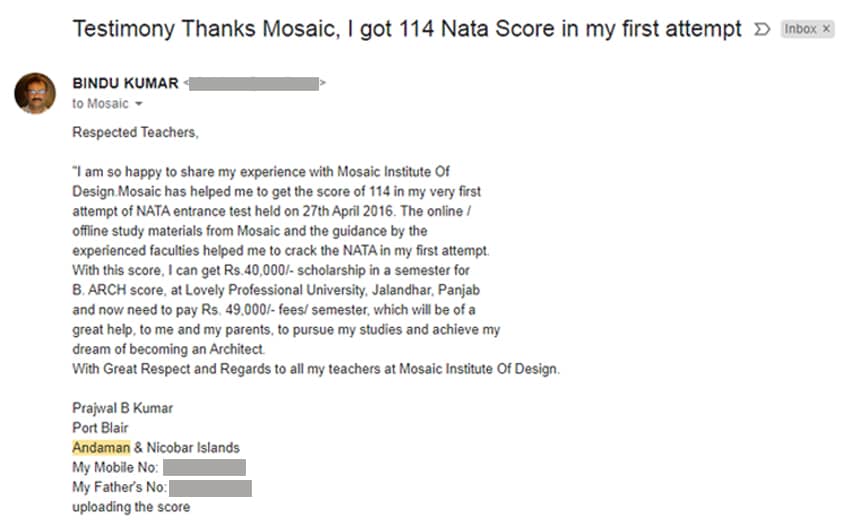This screenshot has height=525, width=850.
Task: Click the redacted My Father's No box
Action: (210, 488)
